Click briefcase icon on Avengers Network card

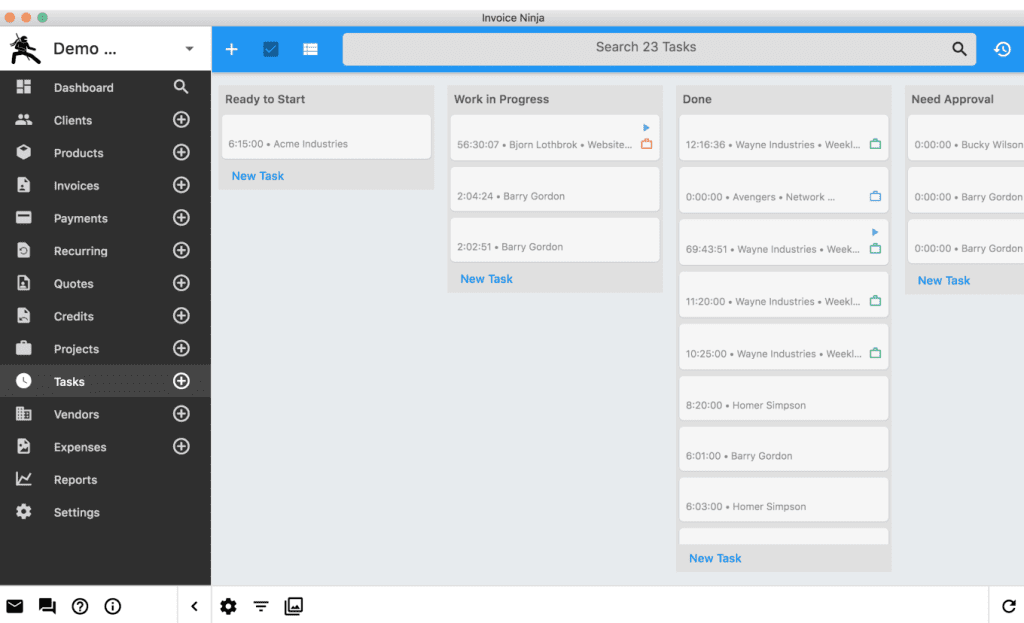point(875,196)
